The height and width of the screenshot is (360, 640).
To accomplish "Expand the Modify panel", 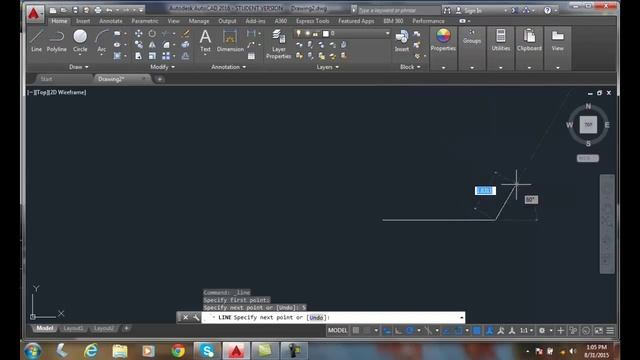I will (x=162, y=67).
